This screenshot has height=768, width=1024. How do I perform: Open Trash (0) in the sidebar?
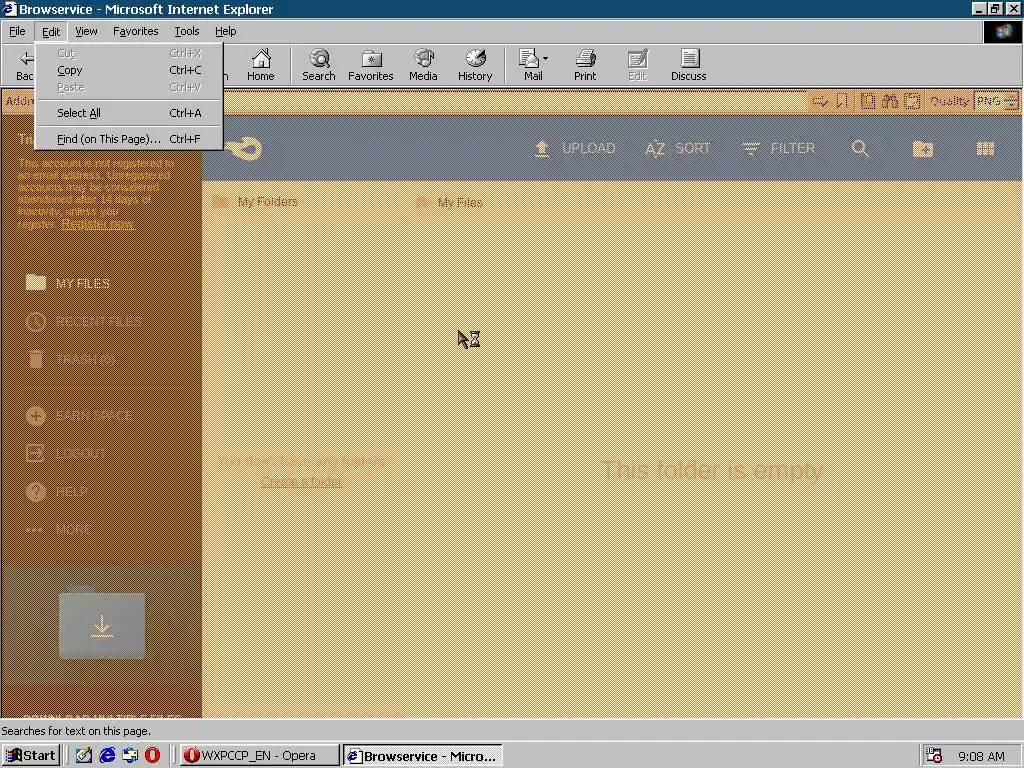(71, 359)
